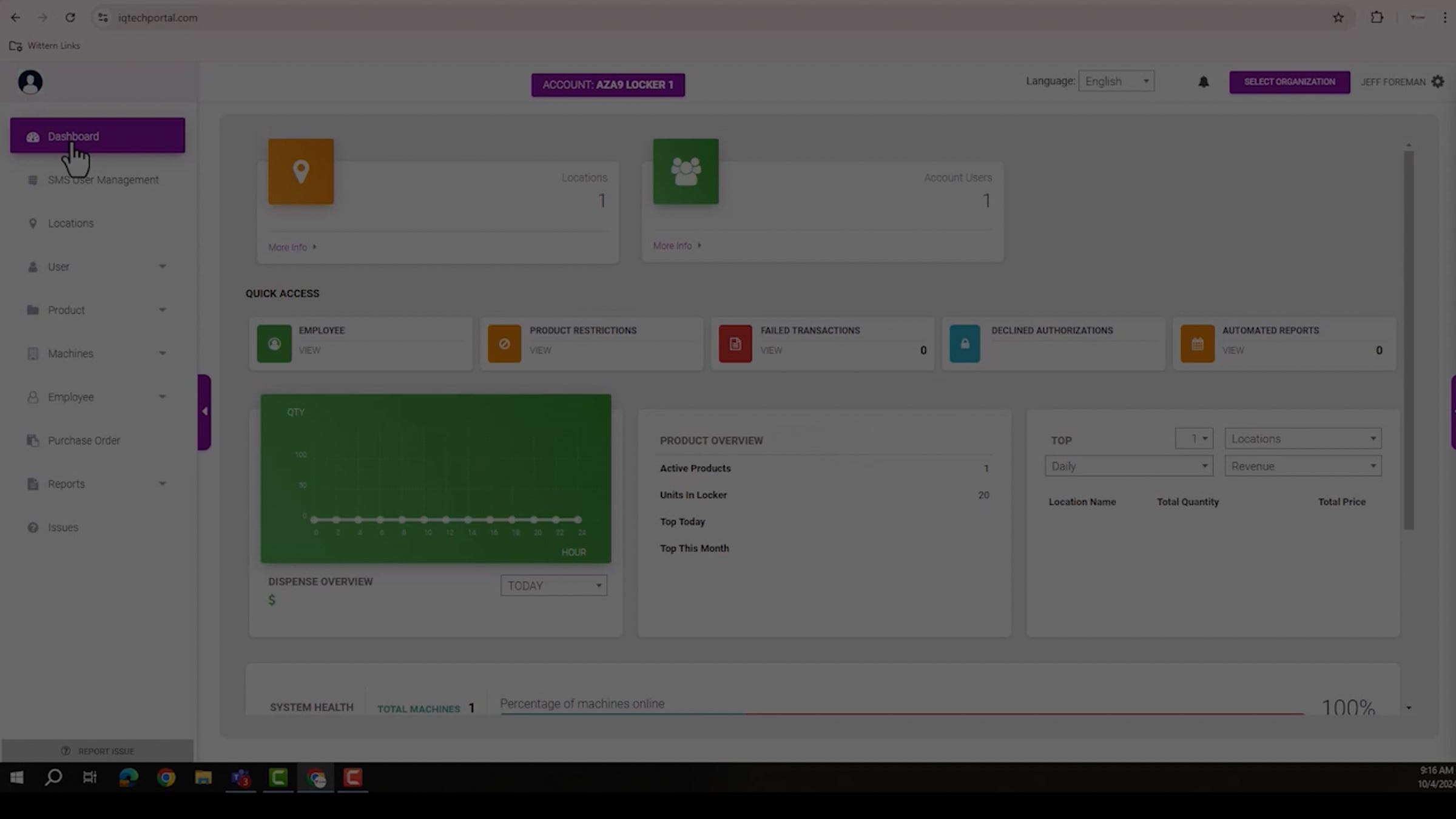The image size is (1456, 819).
Task: Open File Explorer from the taskbar
Action: pyautogui.click(x=203, y=778)
